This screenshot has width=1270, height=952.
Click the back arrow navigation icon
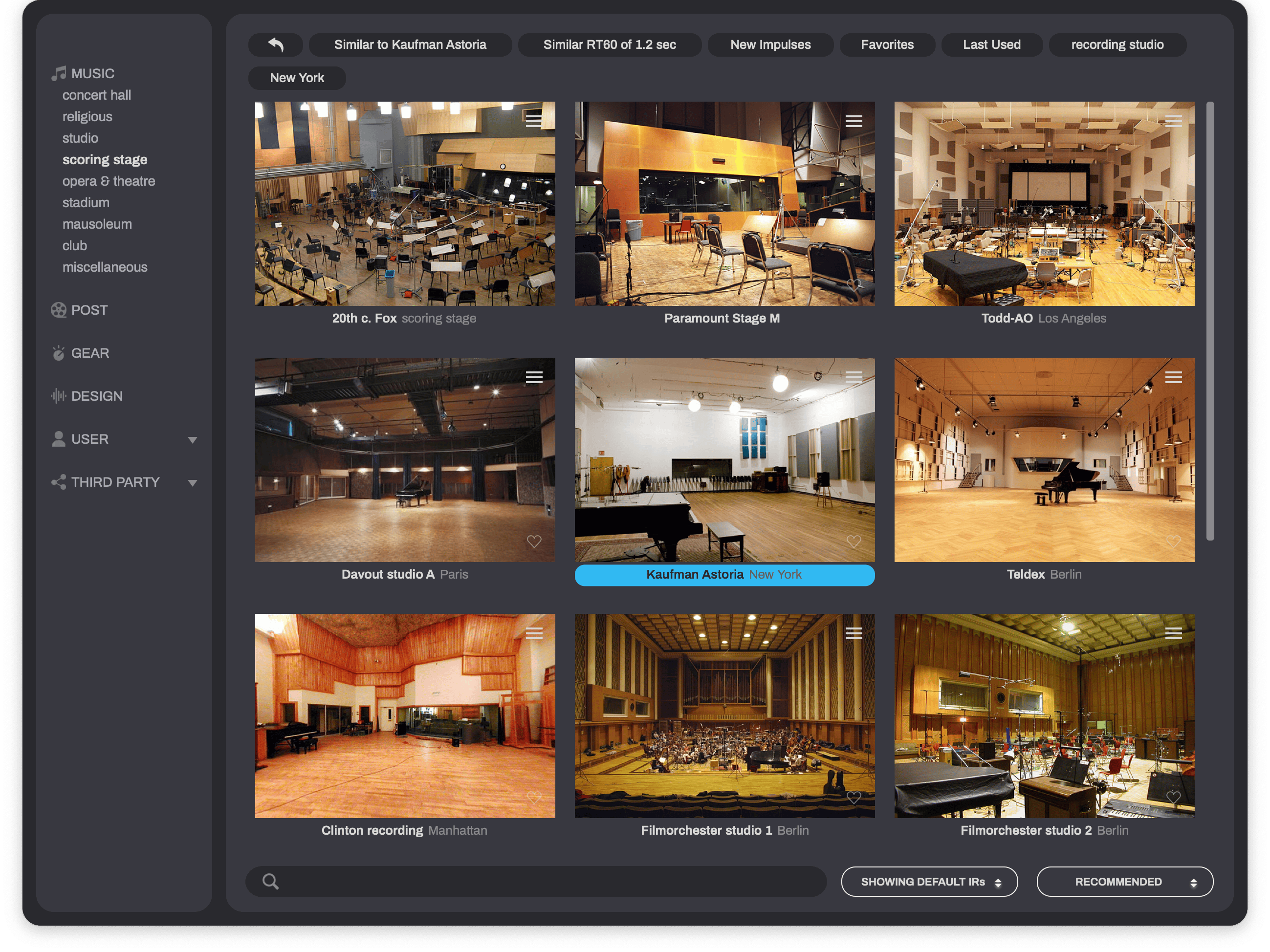277,44
